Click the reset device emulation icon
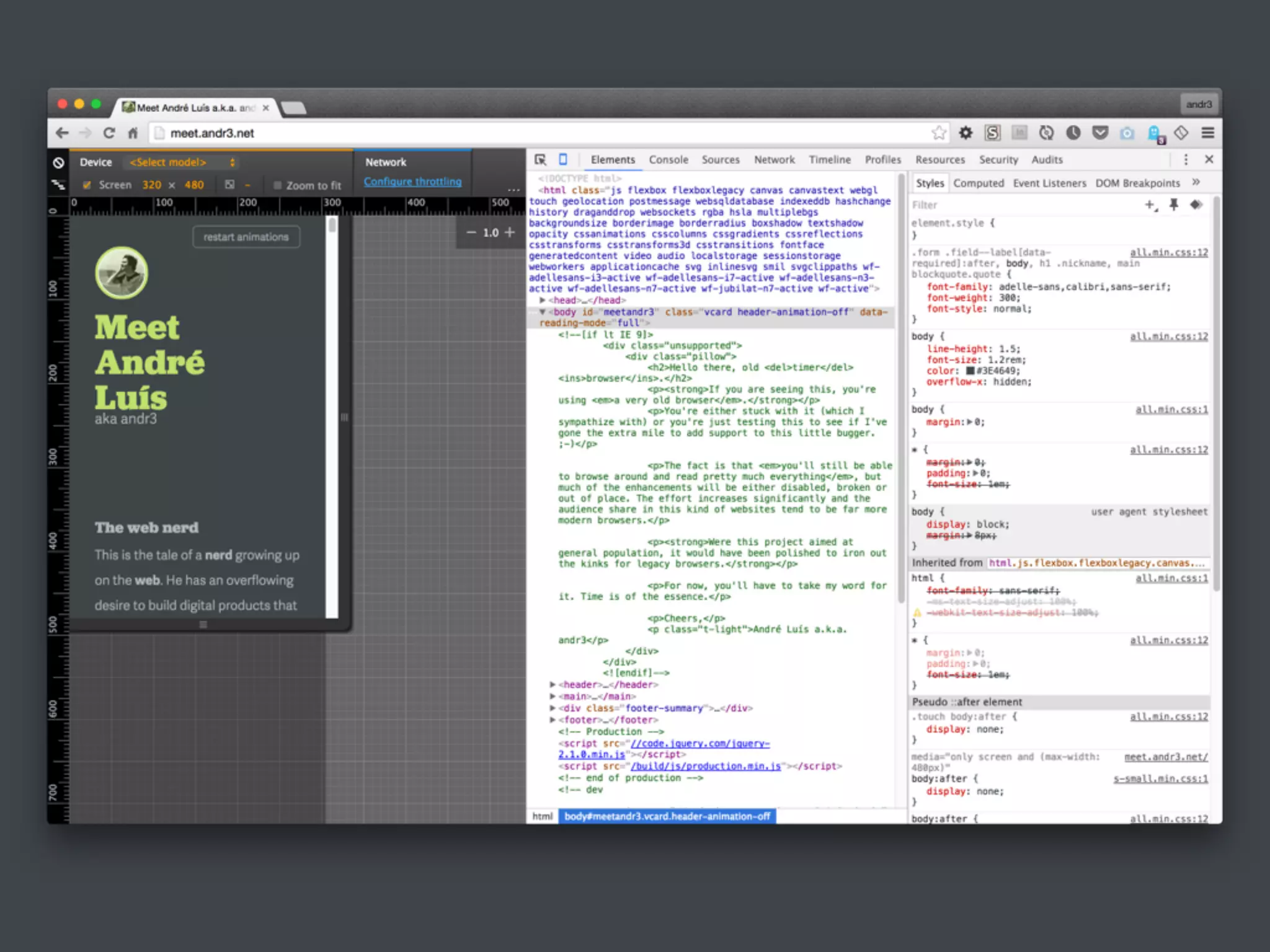This screenshot has height=952, width=1270. click(58, 162)
